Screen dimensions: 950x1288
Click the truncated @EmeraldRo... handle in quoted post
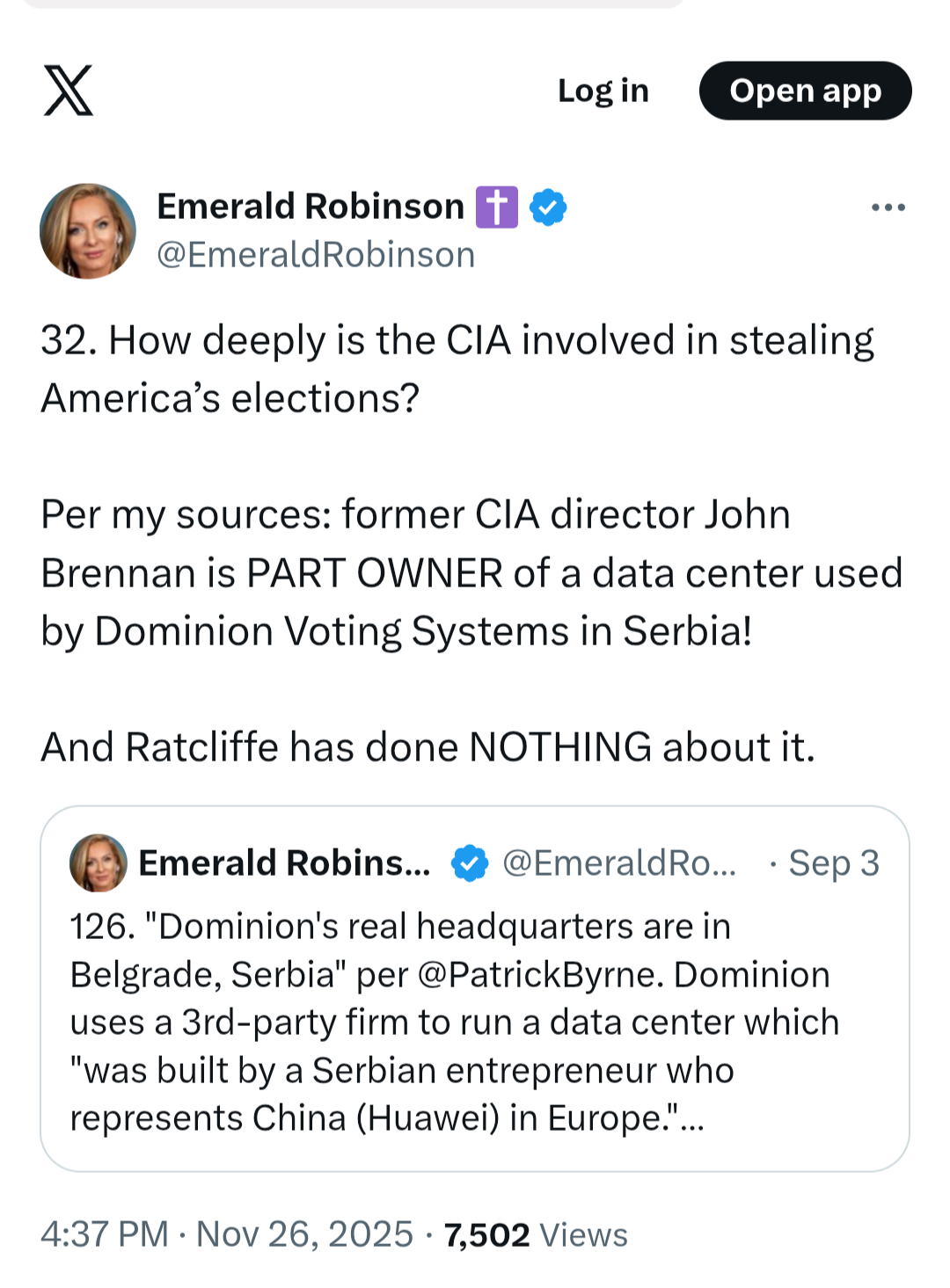(619, 863)
